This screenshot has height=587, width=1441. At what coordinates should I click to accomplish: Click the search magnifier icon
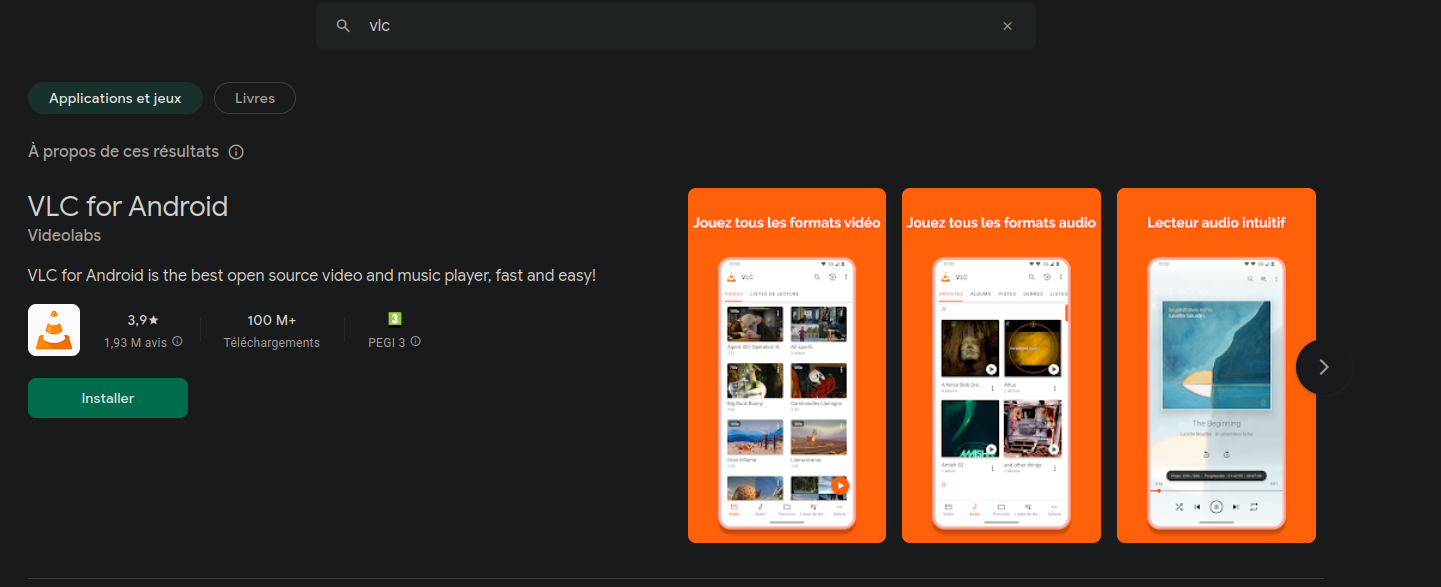pos(343,26)
